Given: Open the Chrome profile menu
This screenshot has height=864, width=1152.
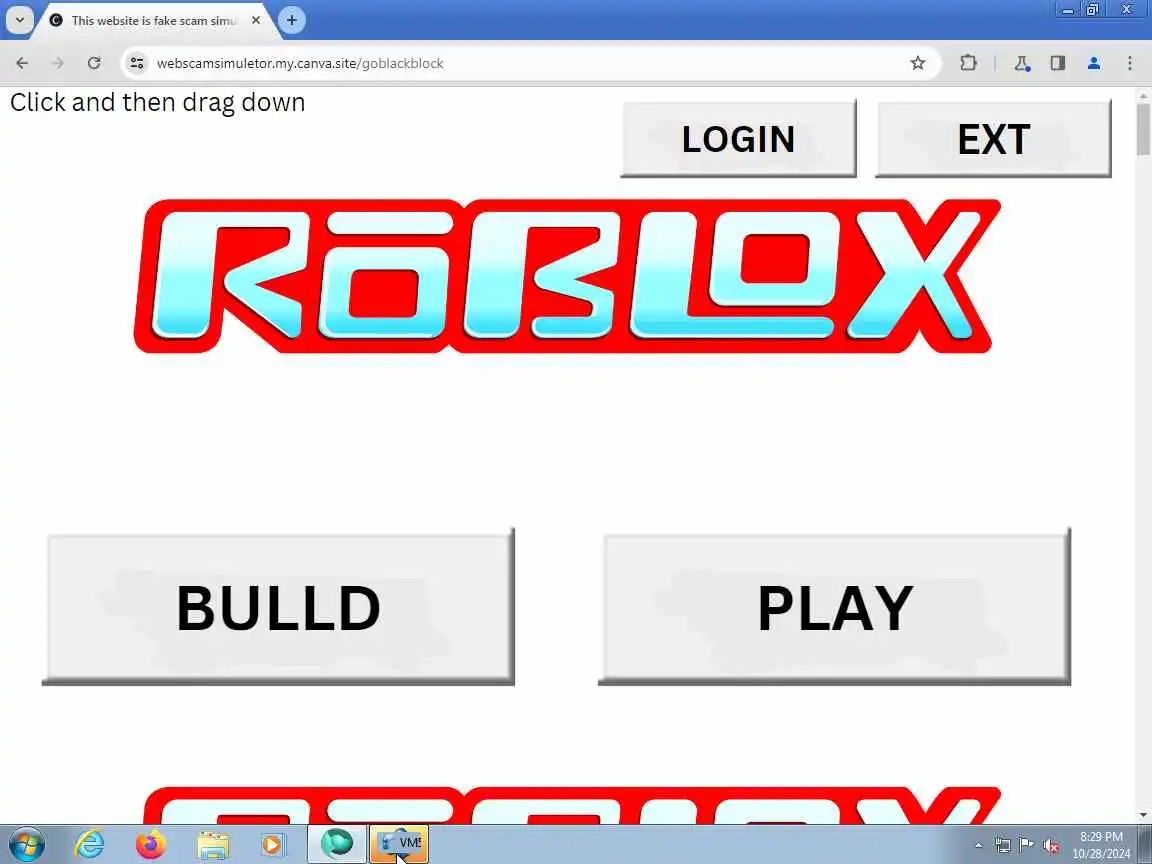Looking at the screenshot, I should click(x=1094, y=63).
